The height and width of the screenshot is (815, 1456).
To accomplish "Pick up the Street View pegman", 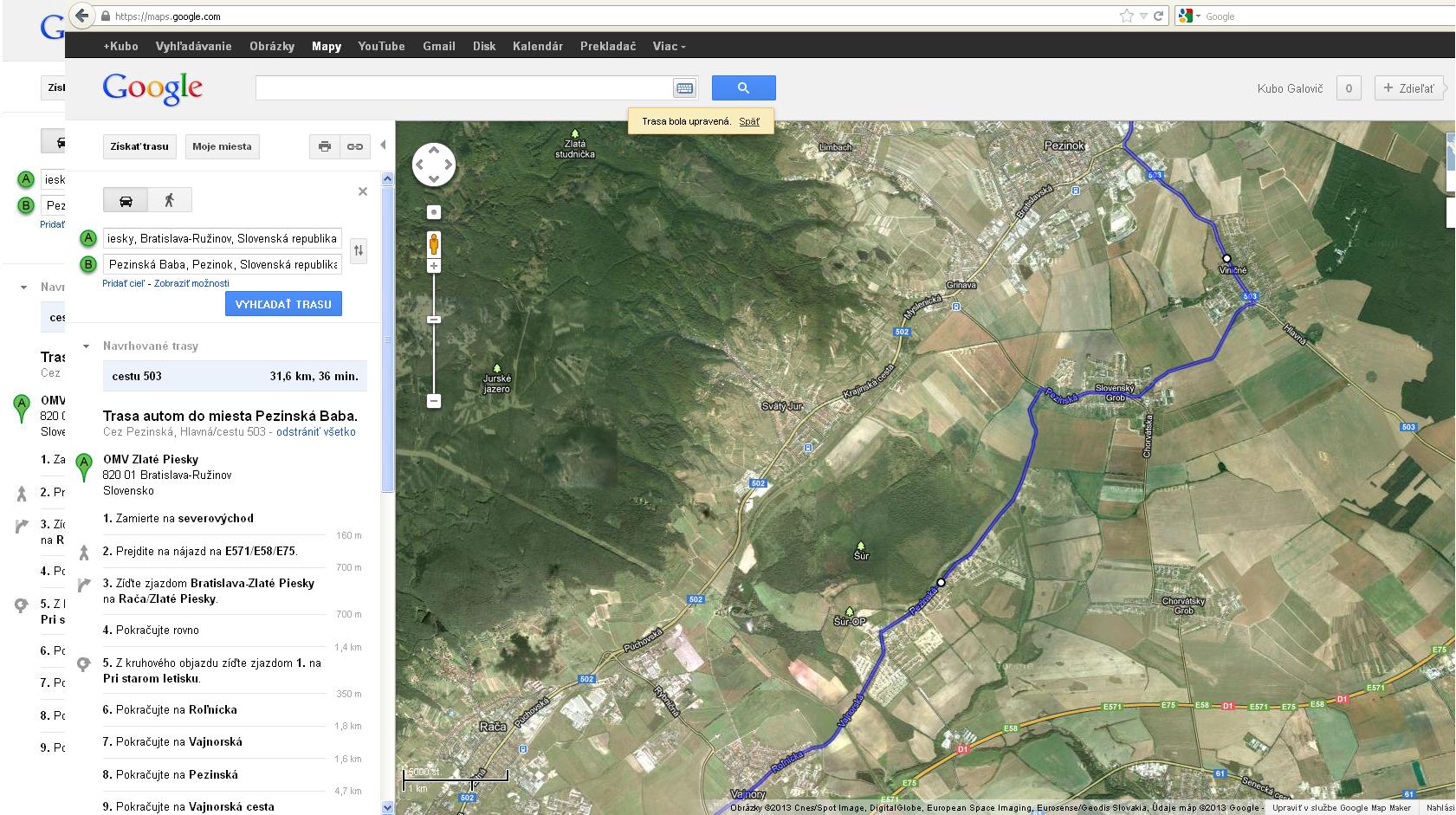I will (x=434, y=244).
